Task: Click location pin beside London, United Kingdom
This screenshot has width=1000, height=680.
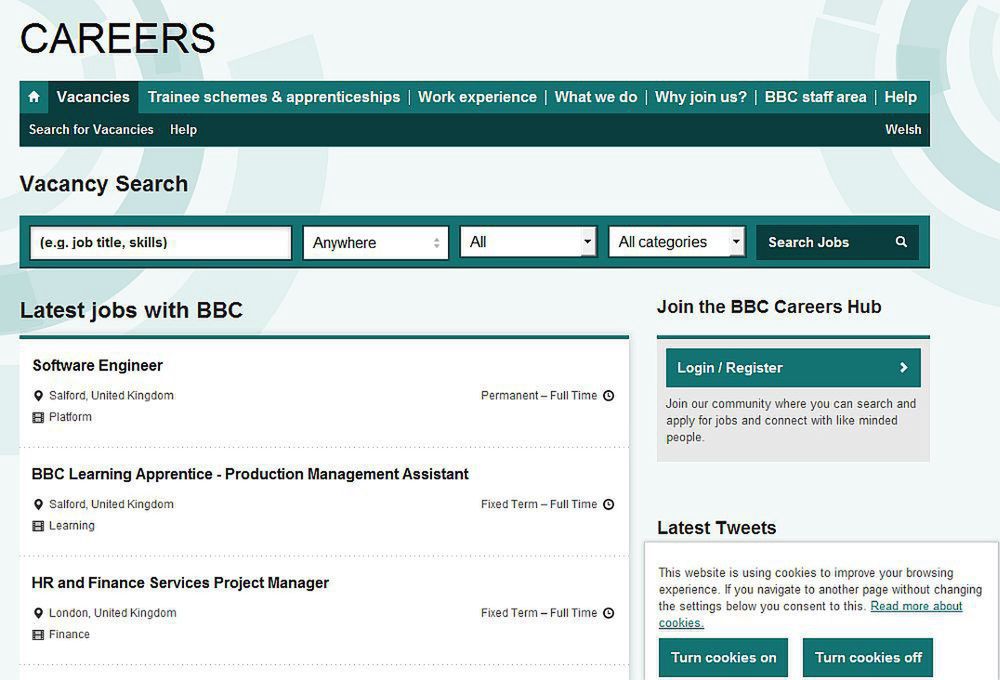Action: click(38, 613)
